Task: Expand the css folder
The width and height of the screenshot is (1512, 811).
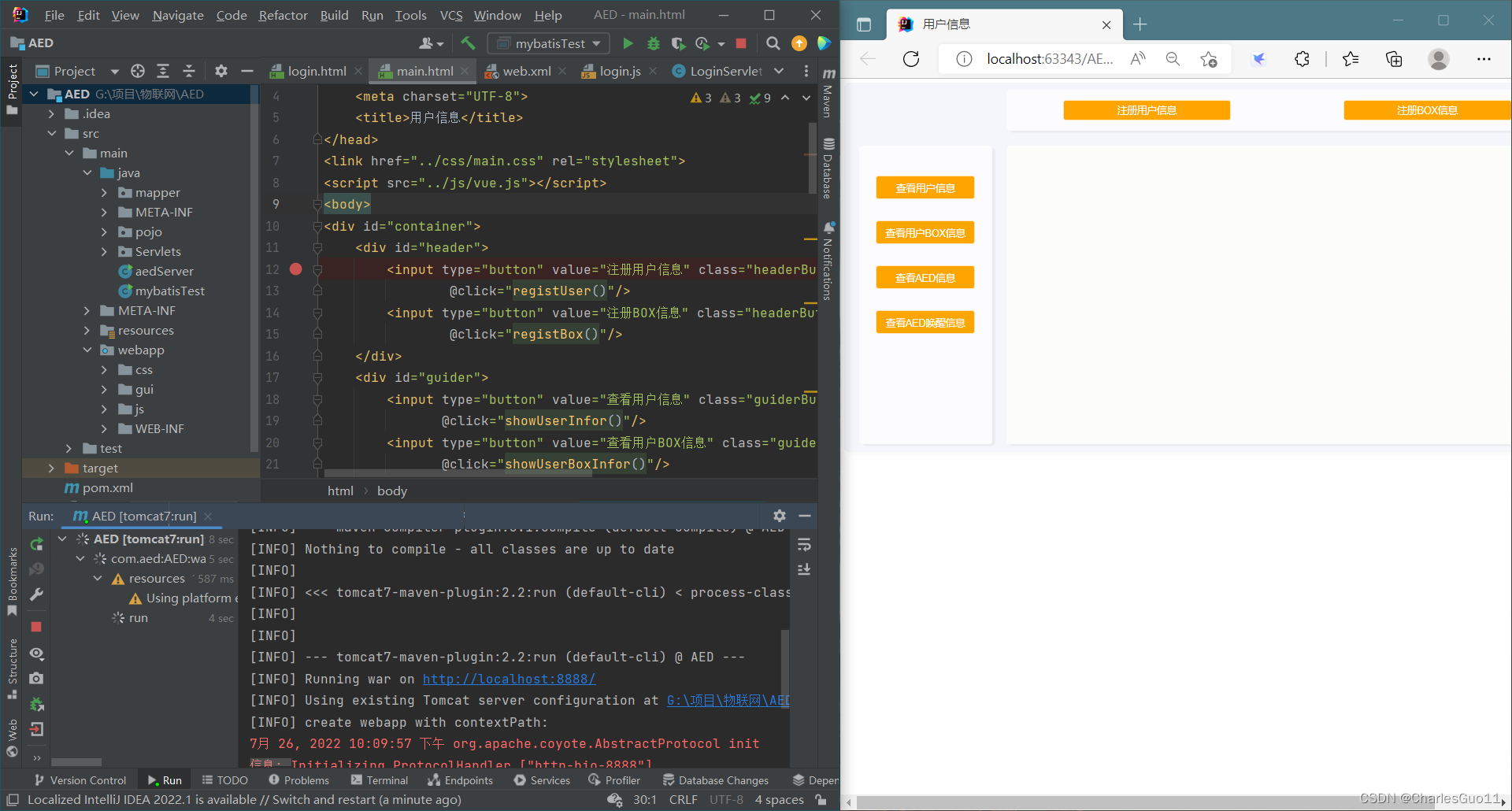Action: 104,369
